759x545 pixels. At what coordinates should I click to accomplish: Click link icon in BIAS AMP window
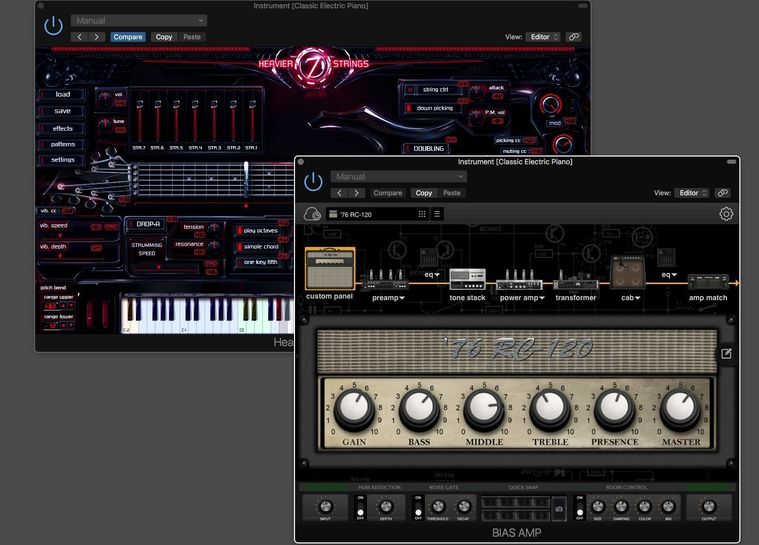[722, 193]
